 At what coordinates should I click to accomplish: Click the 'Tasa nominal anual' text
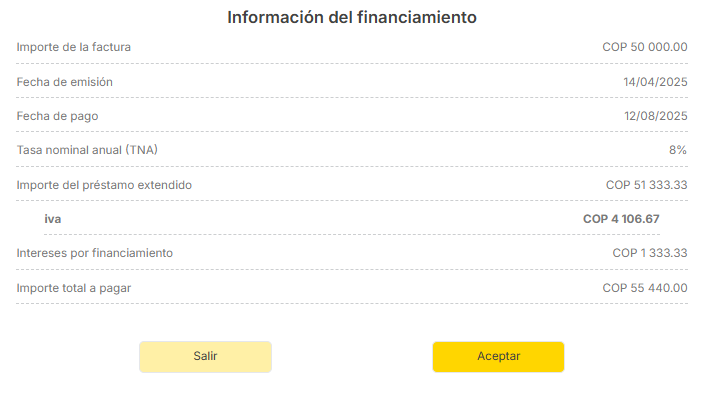point(69,150)
